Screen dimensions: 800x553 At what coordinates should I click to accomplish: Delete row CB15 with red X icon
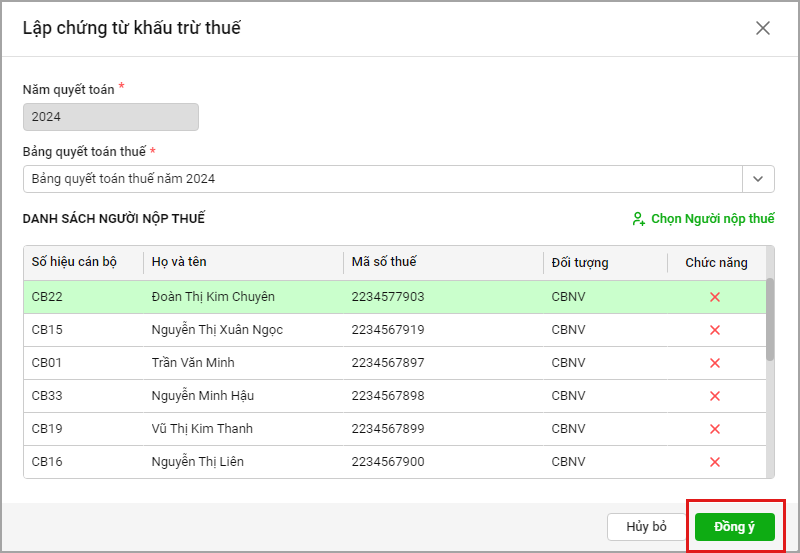click(715, 330)
